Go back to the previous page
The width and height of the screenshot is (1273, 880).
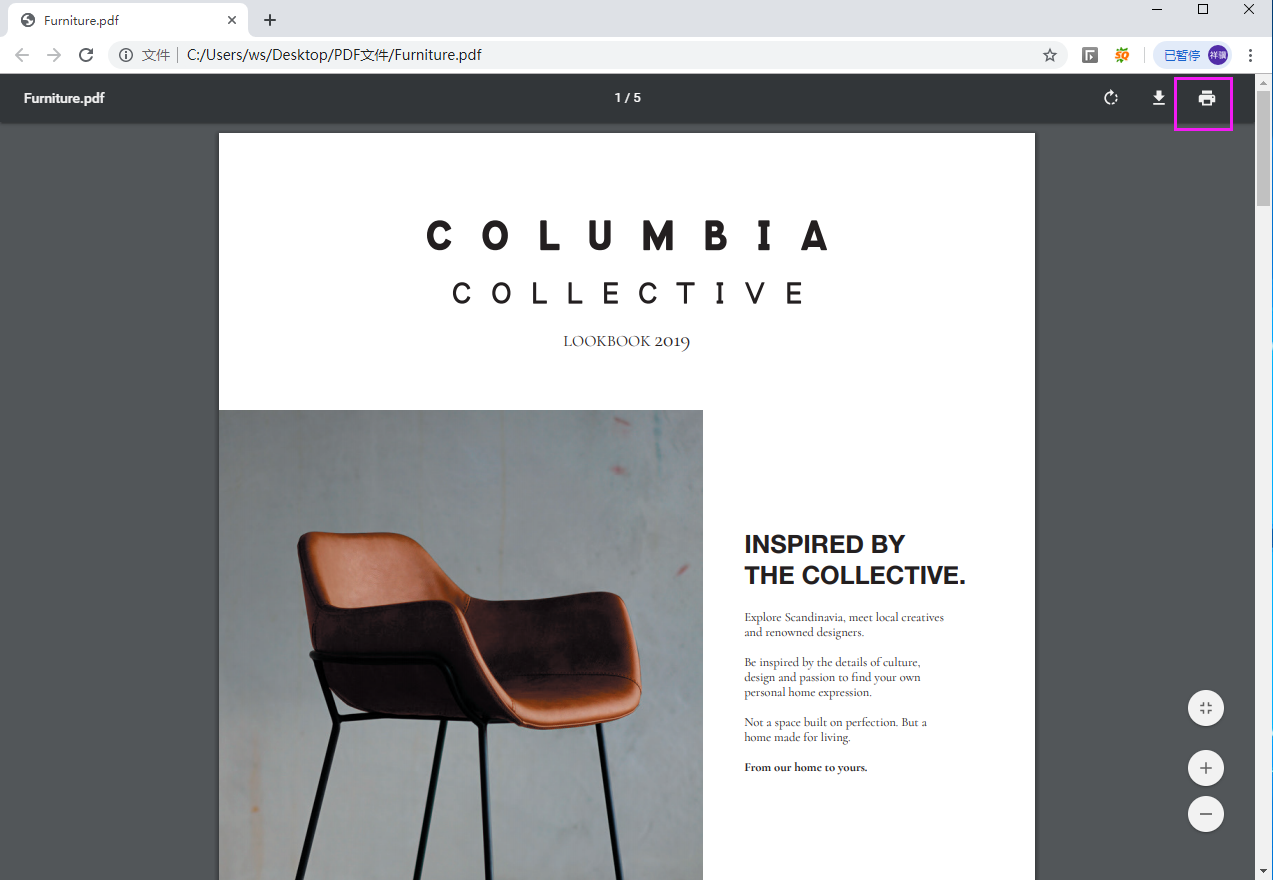[22, 55]
